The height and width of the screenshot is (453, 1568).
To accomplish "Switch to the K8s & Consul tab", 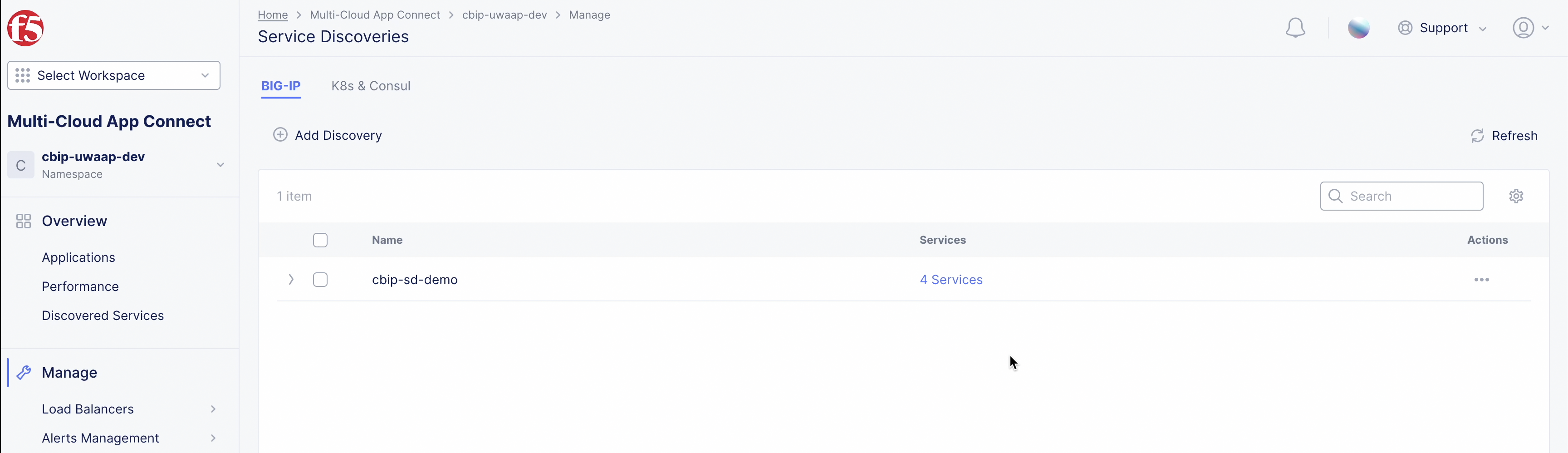I will coord(371,86).
